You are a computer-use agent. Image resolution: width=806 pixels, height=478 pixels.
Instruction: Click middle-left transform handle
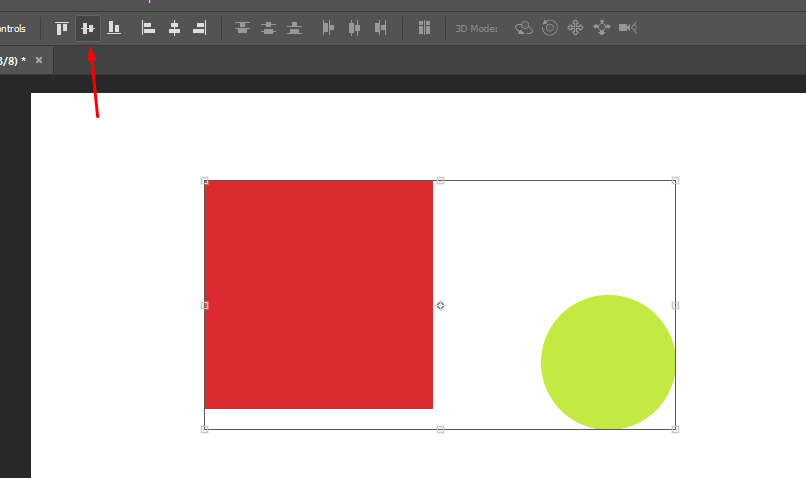tap(205, 305)
